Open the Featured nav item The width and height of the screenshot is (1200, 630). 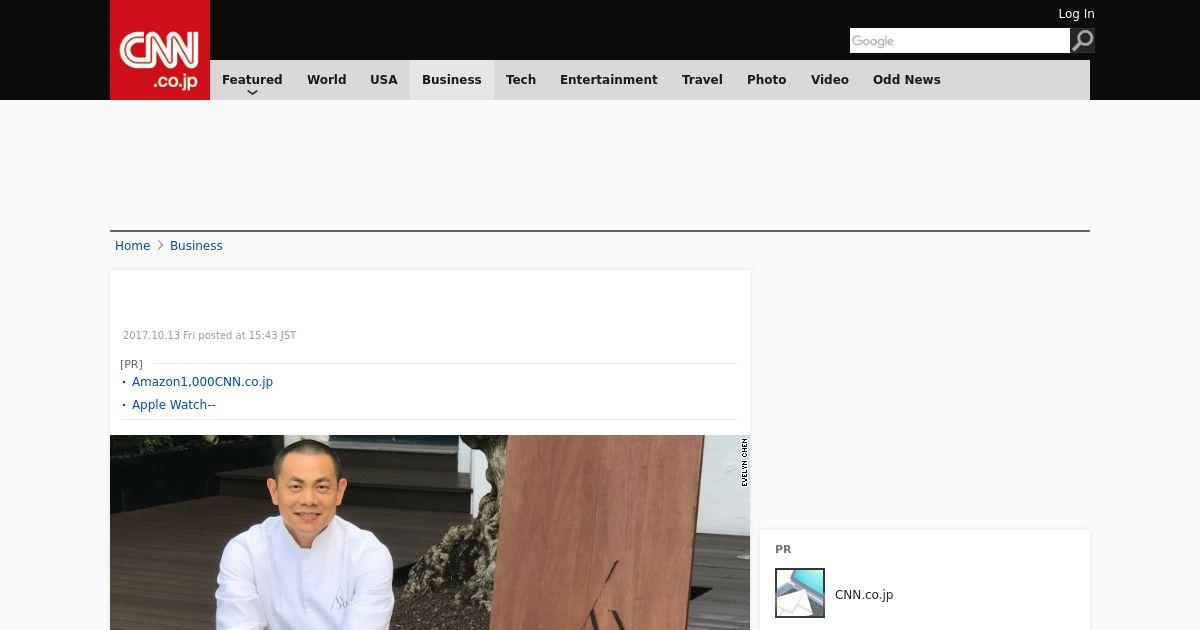pos(252,80)
